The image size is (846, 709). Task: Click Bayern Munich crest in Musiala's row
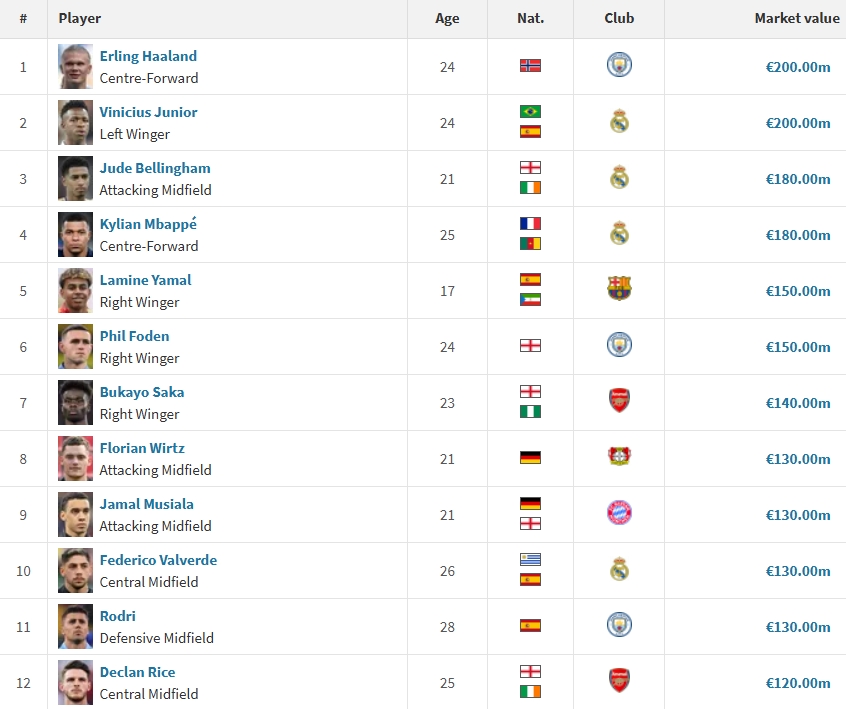pos(619,514)
